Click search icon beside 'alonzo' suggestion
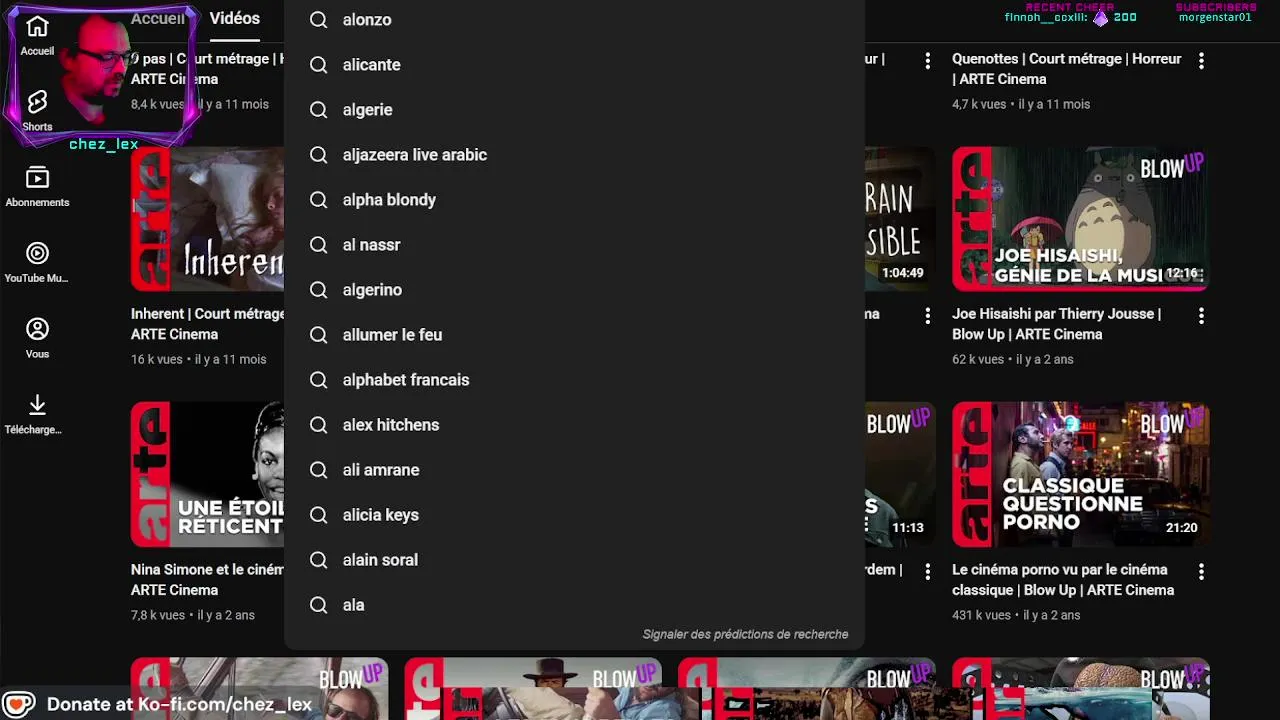 pyautogui.click(x=319, y=20)
